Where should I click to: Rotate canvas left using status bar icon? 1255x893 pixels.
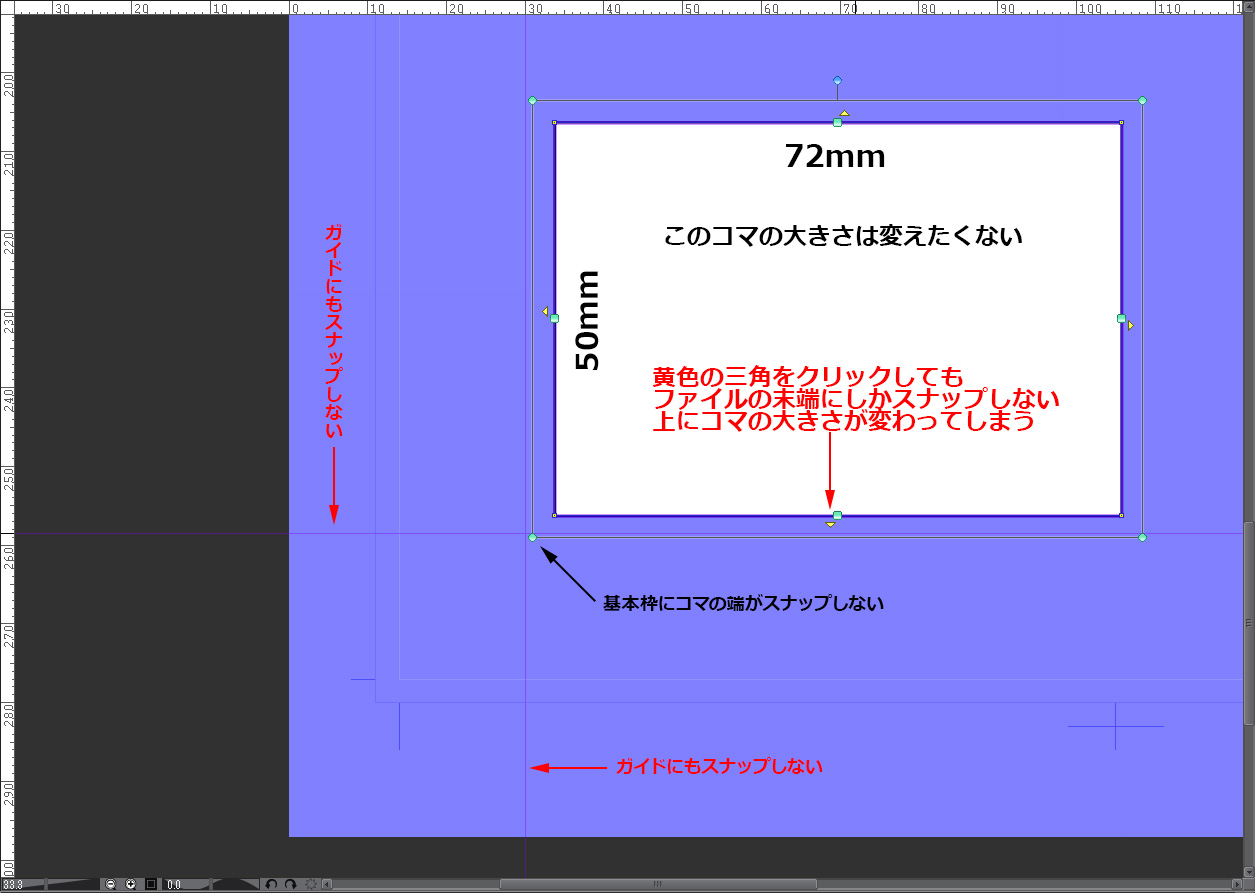pos(271,884)
